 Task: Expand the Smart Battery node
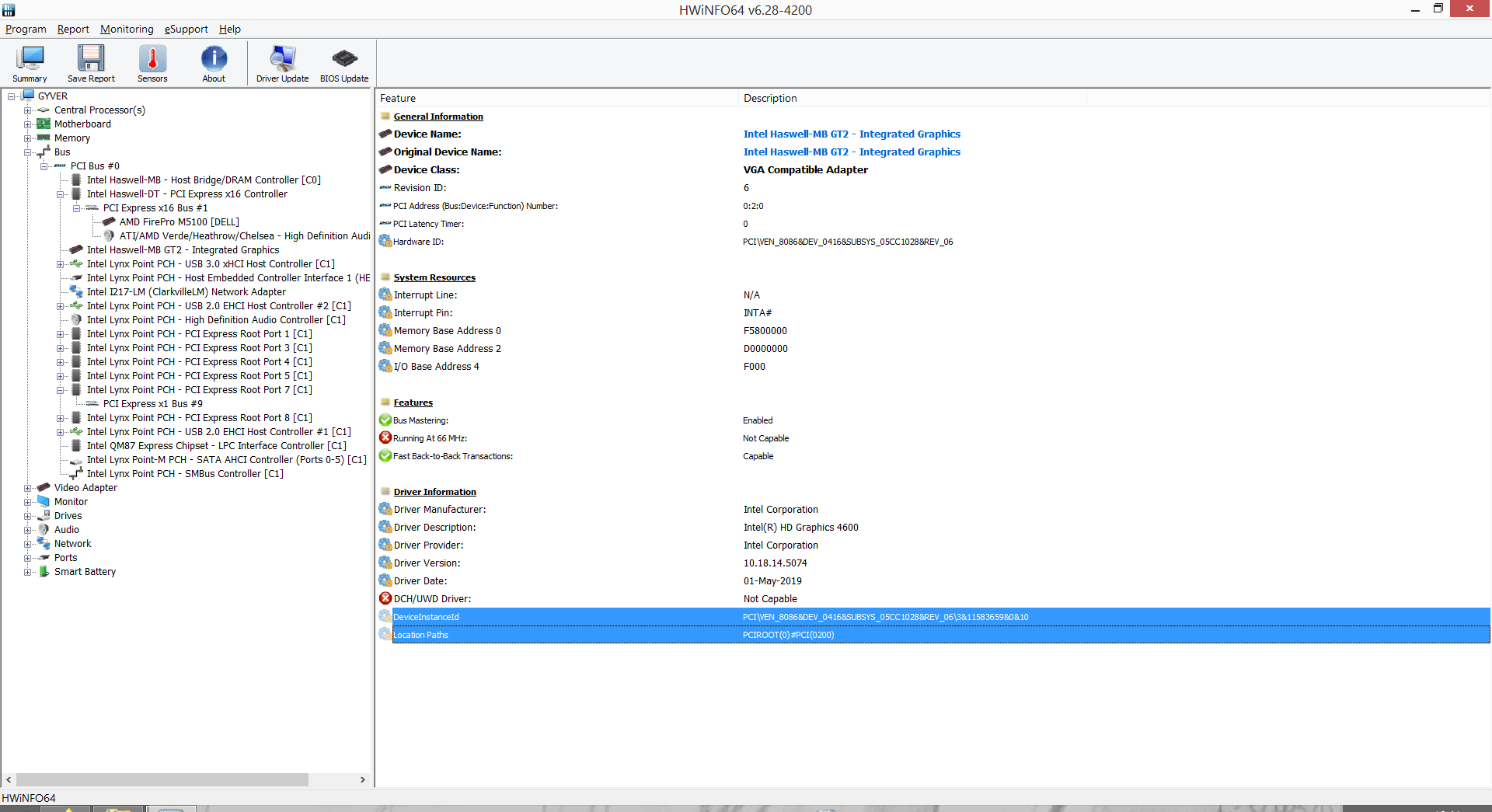pyautogui.click(x=28, y=572)
